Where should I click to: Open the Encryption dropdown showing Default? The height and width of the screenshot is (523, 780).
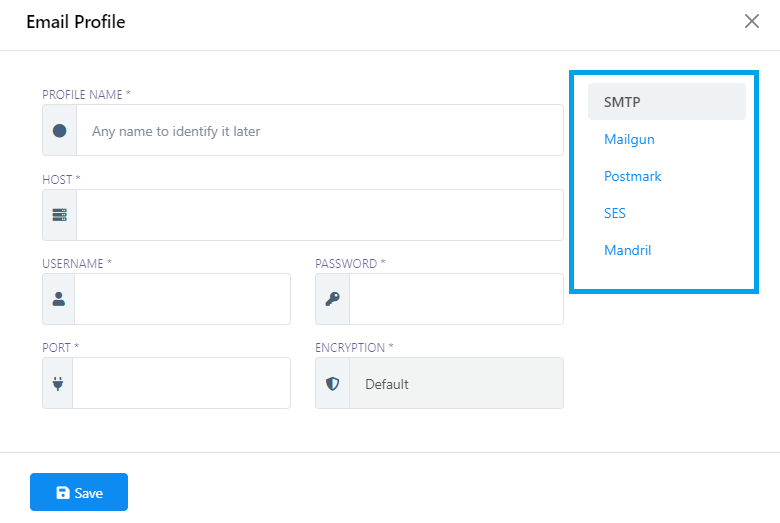(x=456, y=384)
